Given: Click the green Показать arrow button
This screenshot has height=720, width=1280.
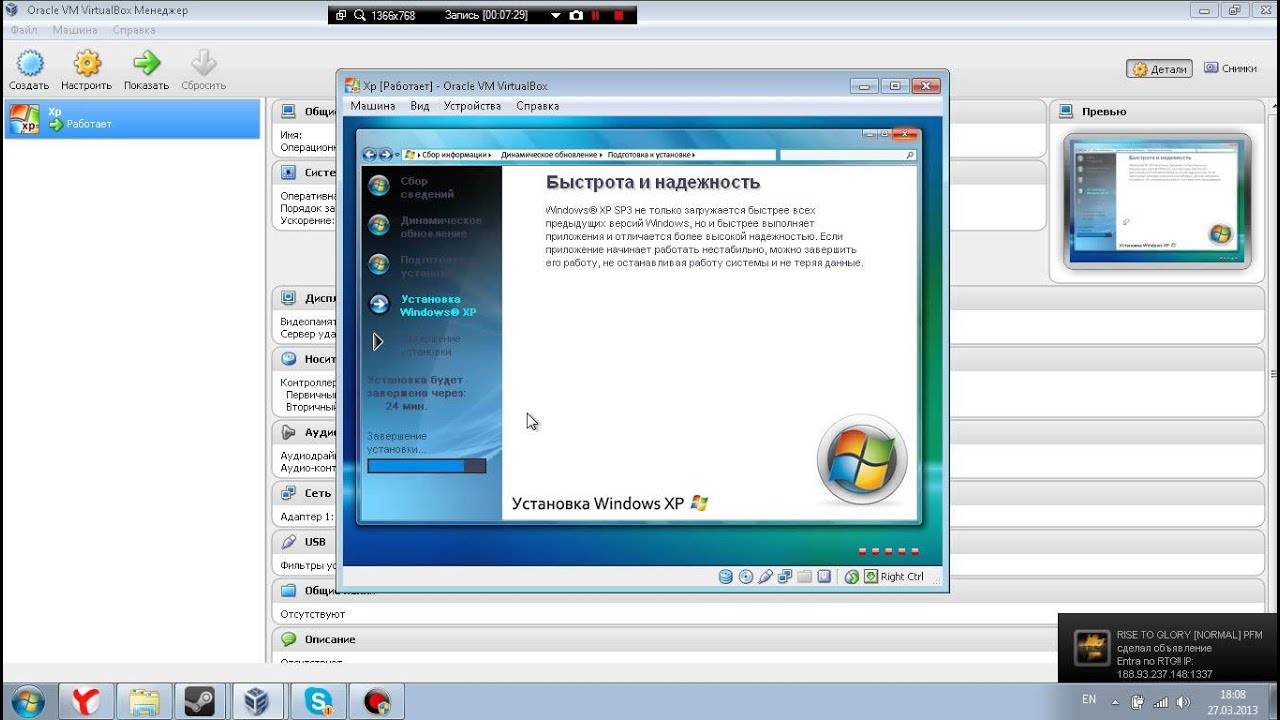Looking at the screenshot, I should (x=146, y=70).
